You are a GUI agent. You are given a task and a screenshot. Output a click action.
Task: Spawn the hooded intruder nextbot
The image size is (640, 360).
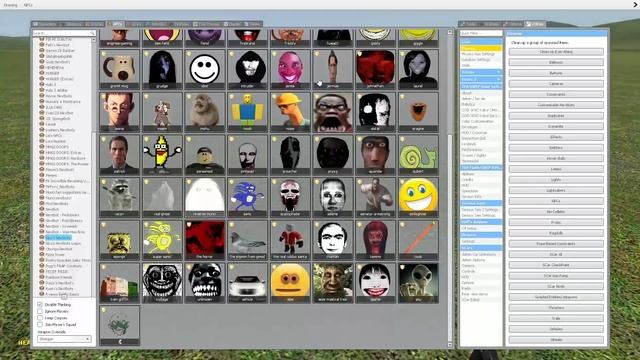click(247, 69)
